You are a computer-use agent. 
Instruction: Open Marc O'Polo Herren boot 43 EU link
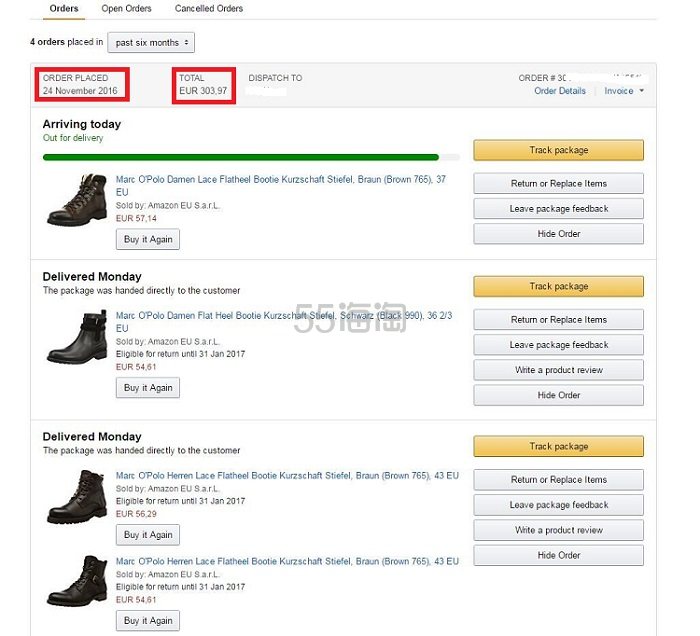pos(286,476)
